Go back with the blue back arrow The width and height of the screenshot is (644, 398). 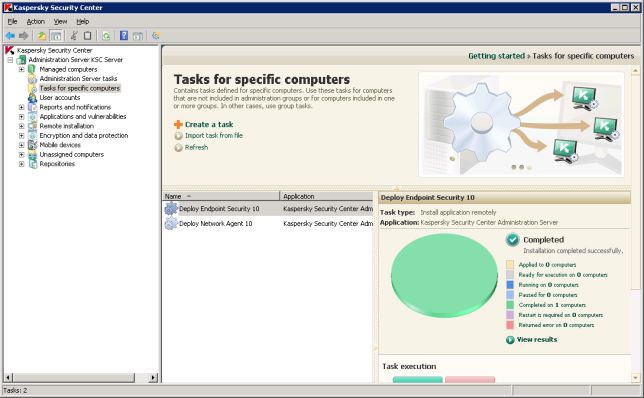coord(10,36)
